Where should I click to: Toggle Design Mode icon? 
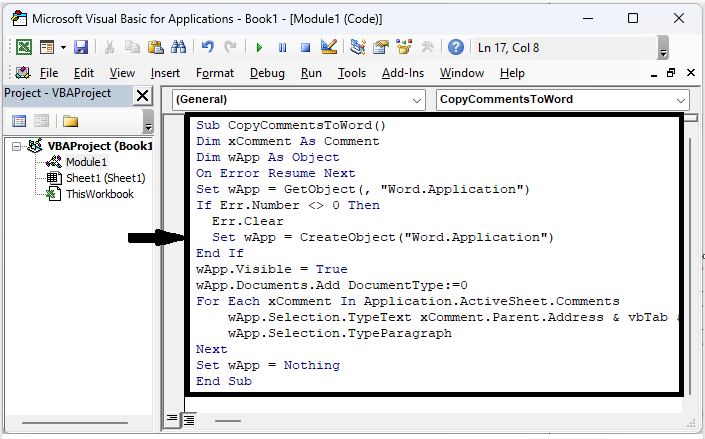coord(328,47)
